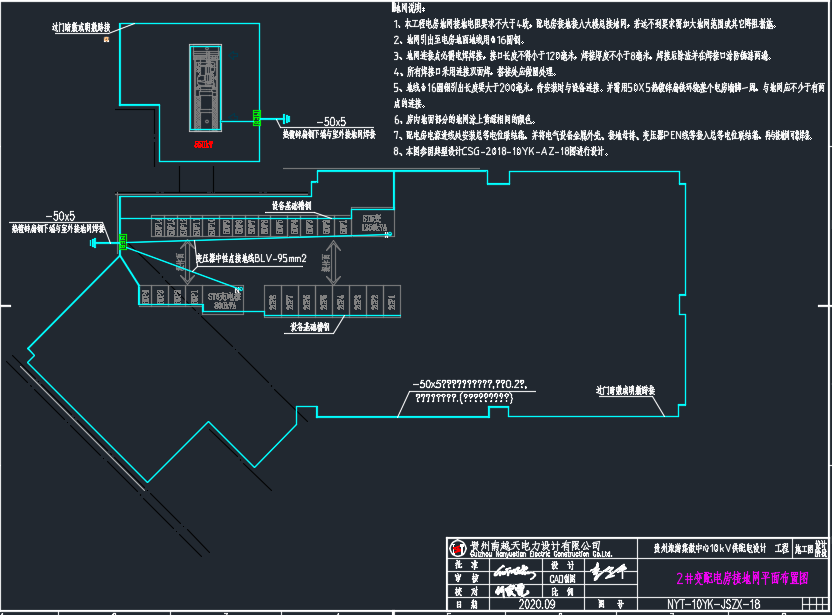Click the English company line Guizhou Nanyuetian Electric Construction
The image size is (832, 615).
coord(541,554)
